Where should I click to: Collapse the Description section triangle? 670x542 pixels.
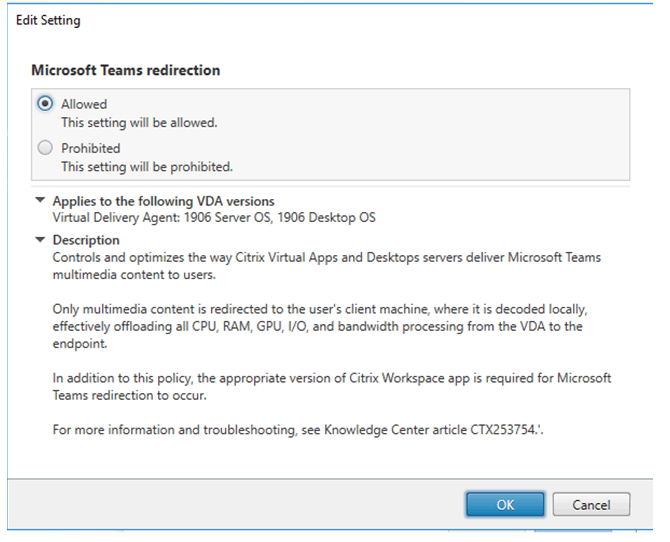pyautogui.click(x=40, y=240)
